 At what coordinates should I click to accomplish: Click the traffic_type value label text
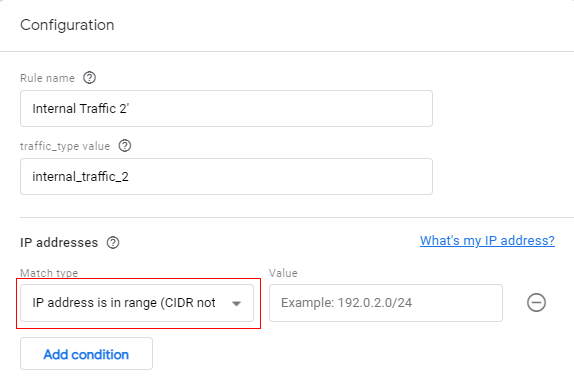pos(65,146)
